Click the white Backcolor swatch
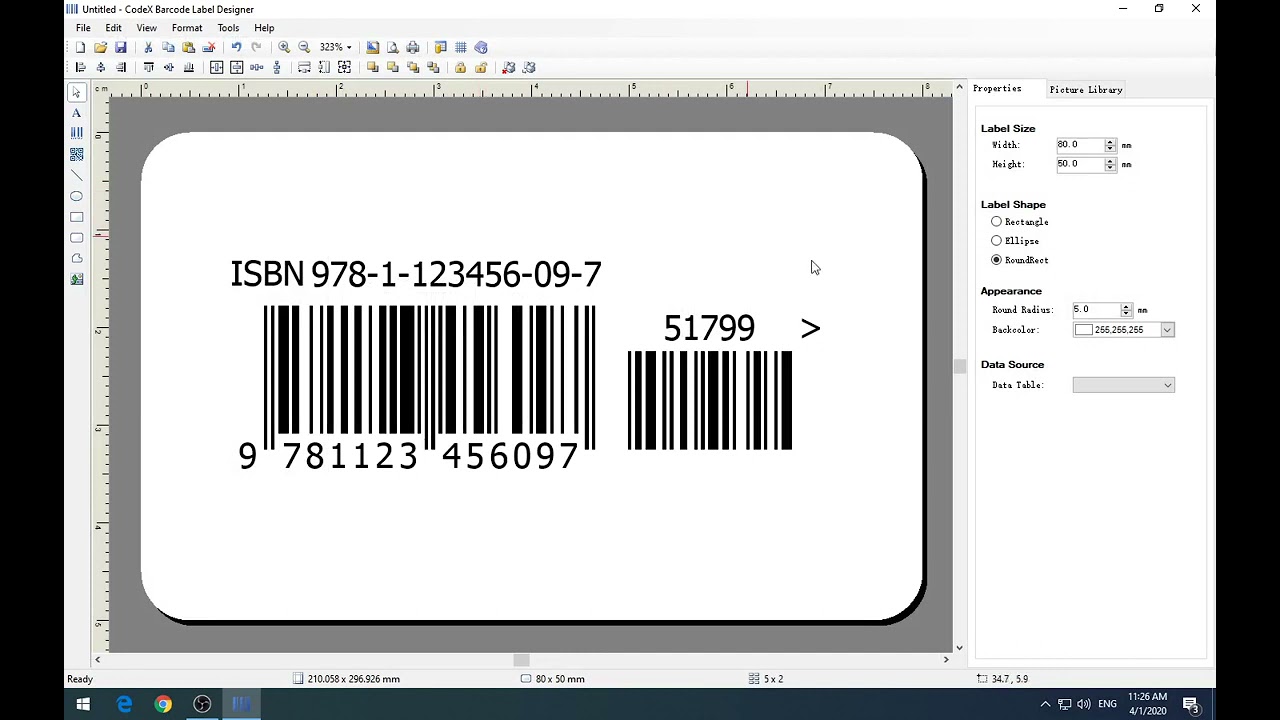 [x=1084, y=330]
